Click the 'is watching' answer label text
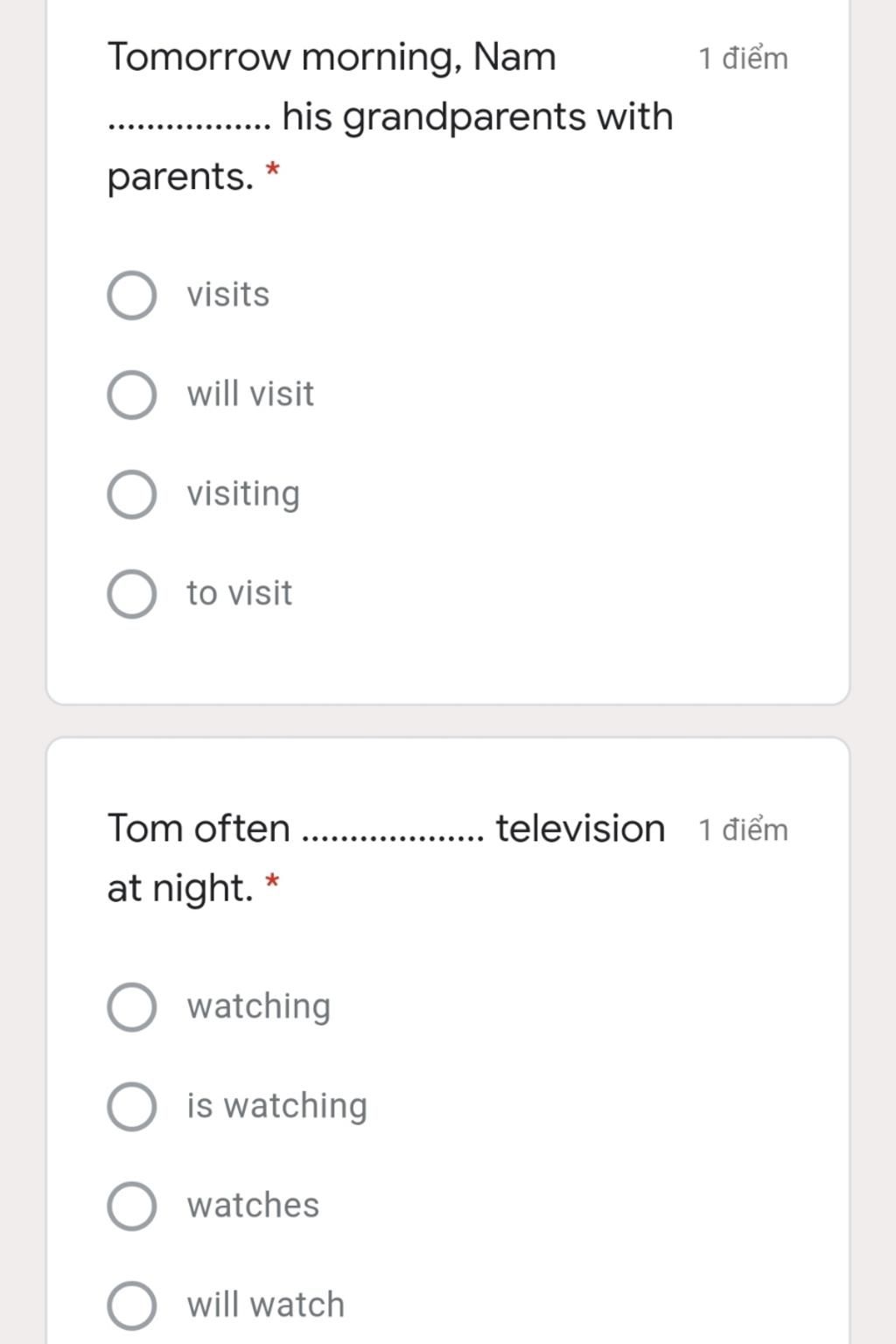Screen dimensions: 896x1344 276,1106
